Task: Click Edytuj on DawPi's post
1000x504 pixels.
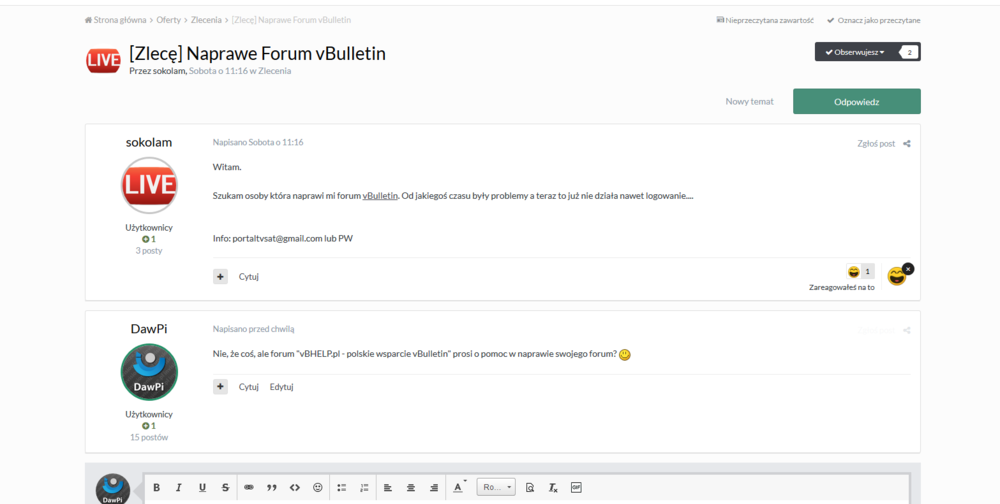Action: pos(281,387)
